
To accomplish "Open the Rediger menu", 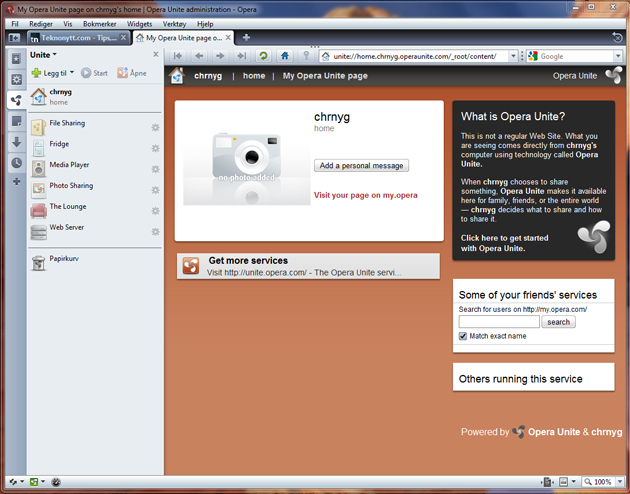I will 41,24.
